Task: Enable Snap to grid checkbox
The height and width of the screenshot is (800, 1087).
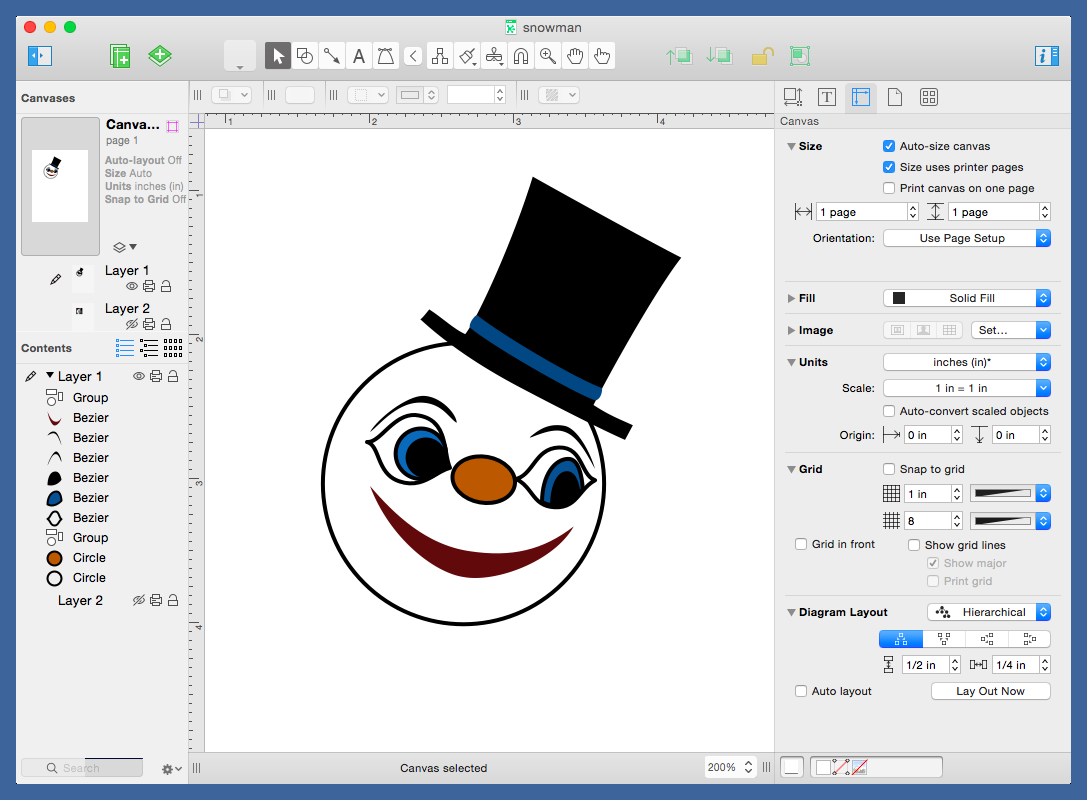Action: point(889,469)
